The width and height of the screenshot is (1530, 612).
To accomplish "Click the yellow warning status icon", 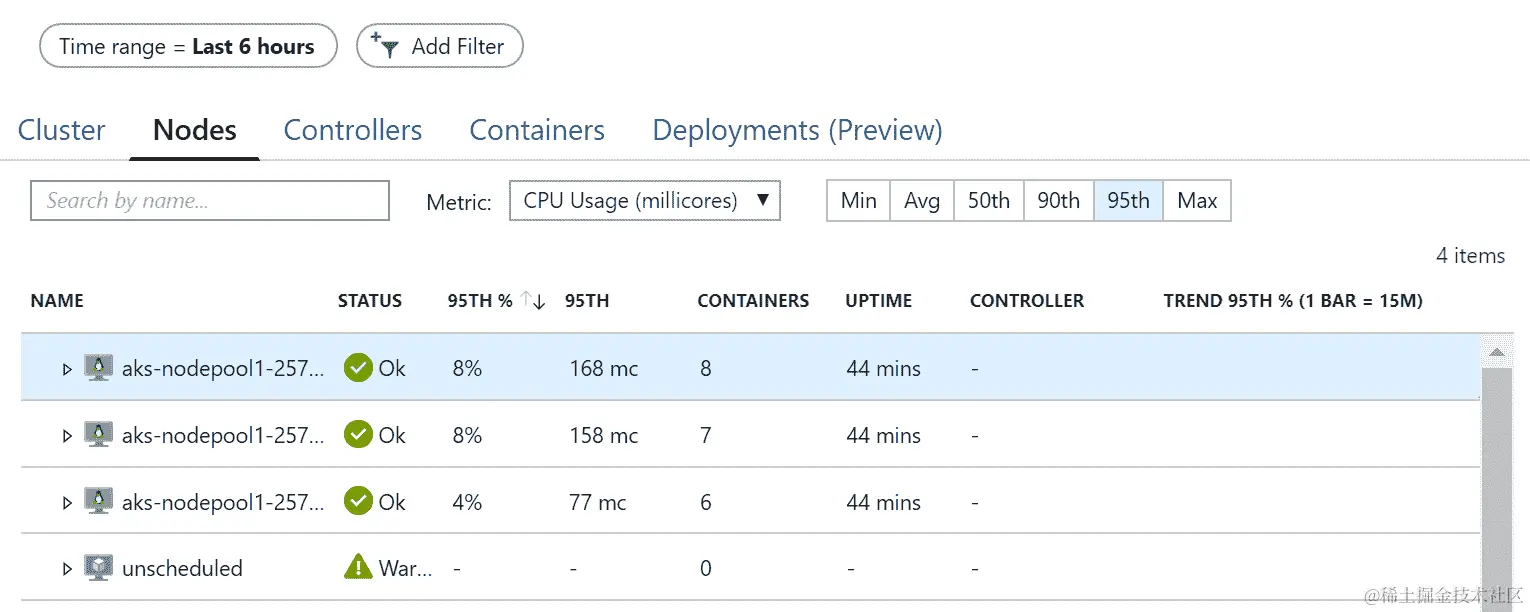I will tap(358, 568).
